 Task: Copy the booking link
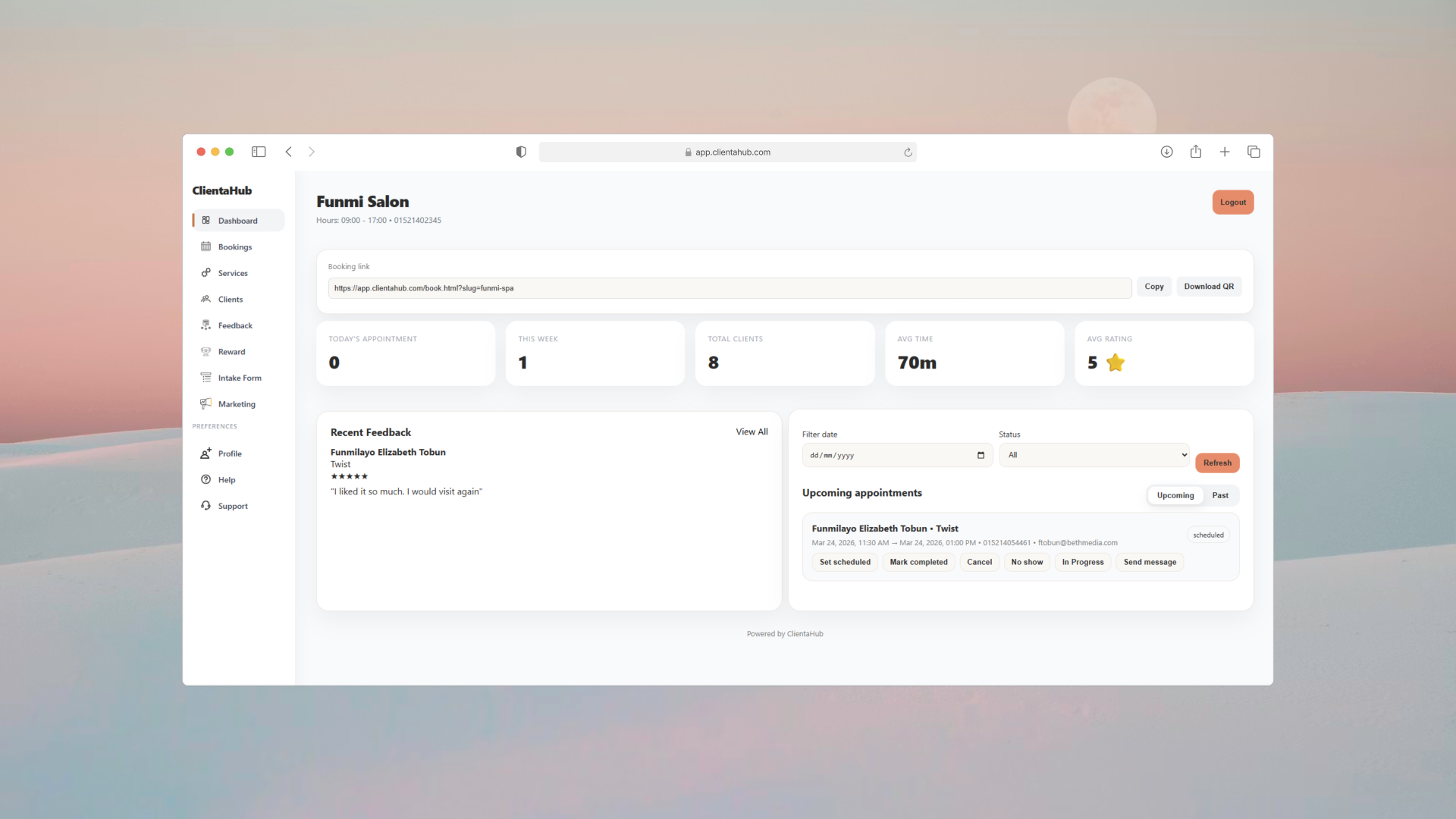(1153, 287)
